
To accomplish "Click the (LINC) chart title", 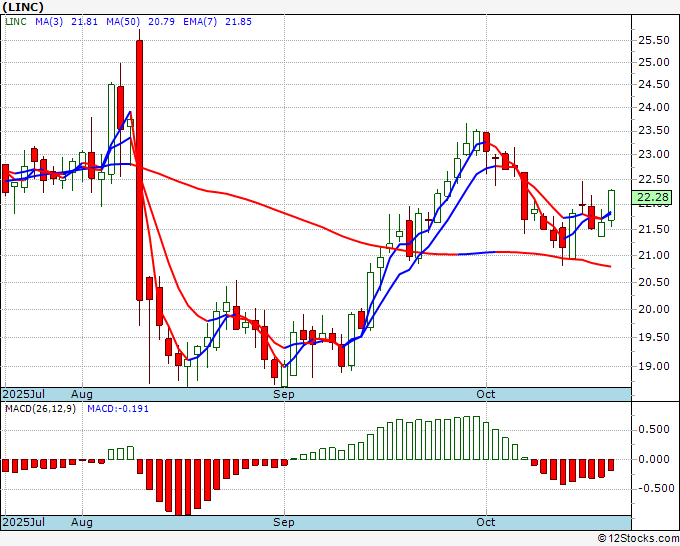I will 23,7.
